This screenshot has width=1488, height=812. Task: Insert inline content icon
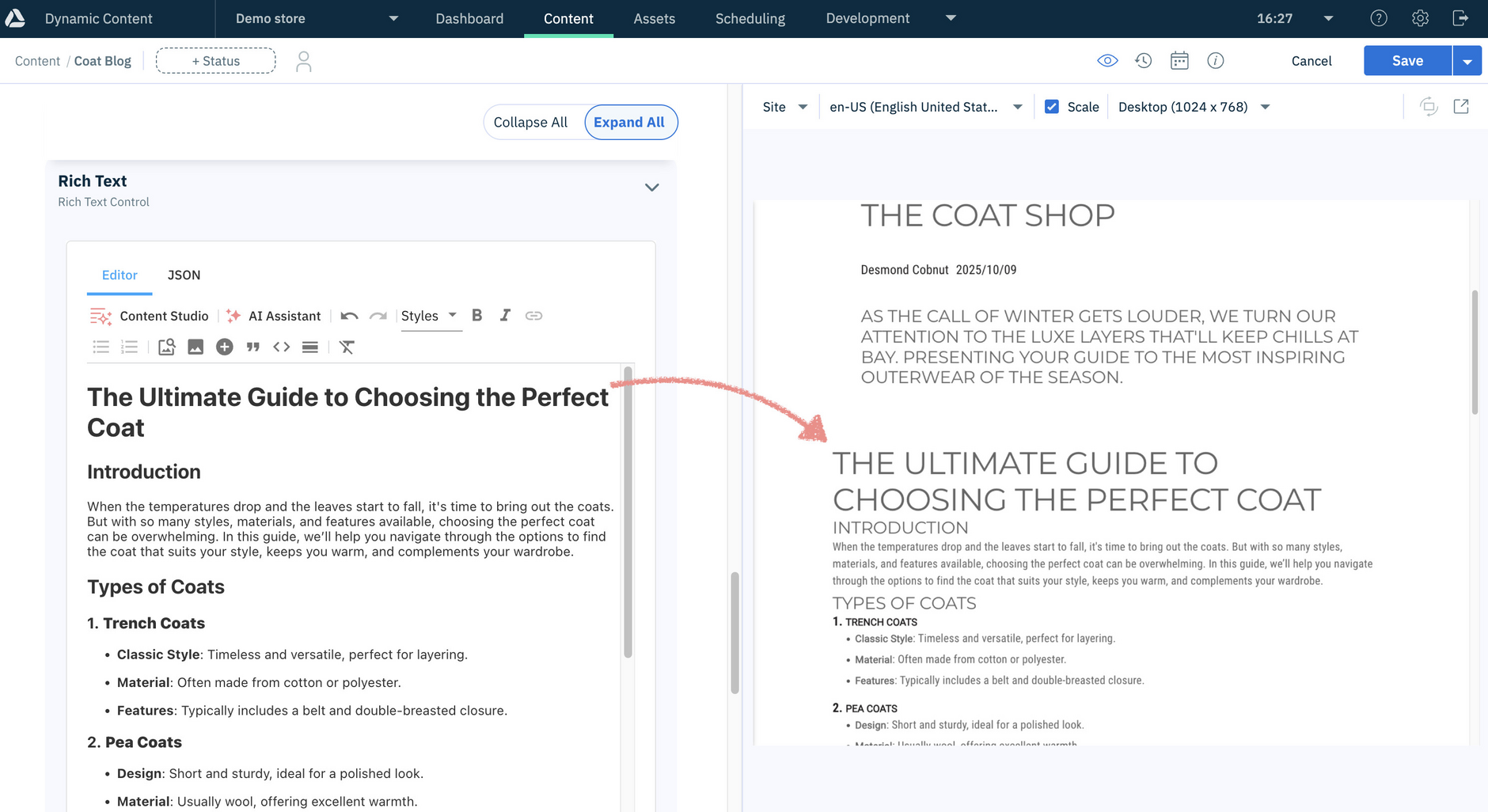click(x=166, y=347)
